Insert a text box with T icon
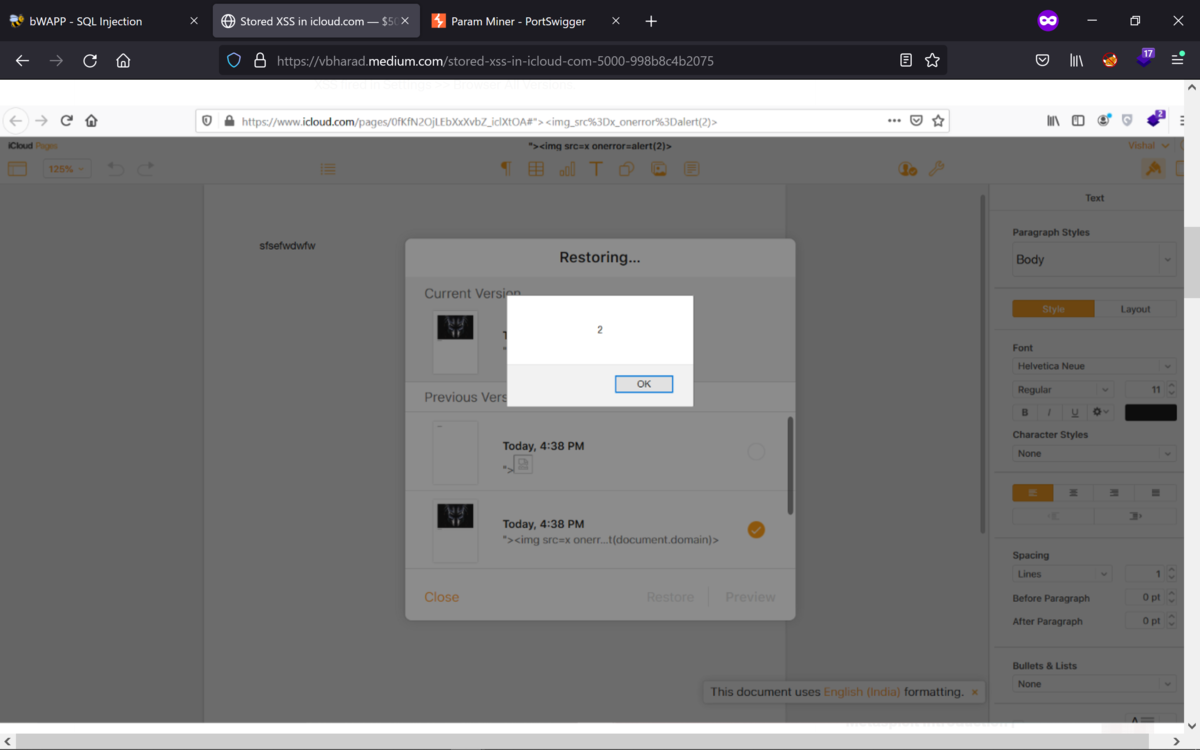The height and width of the screenshot is (750, 1200). (x=596, y=169)
